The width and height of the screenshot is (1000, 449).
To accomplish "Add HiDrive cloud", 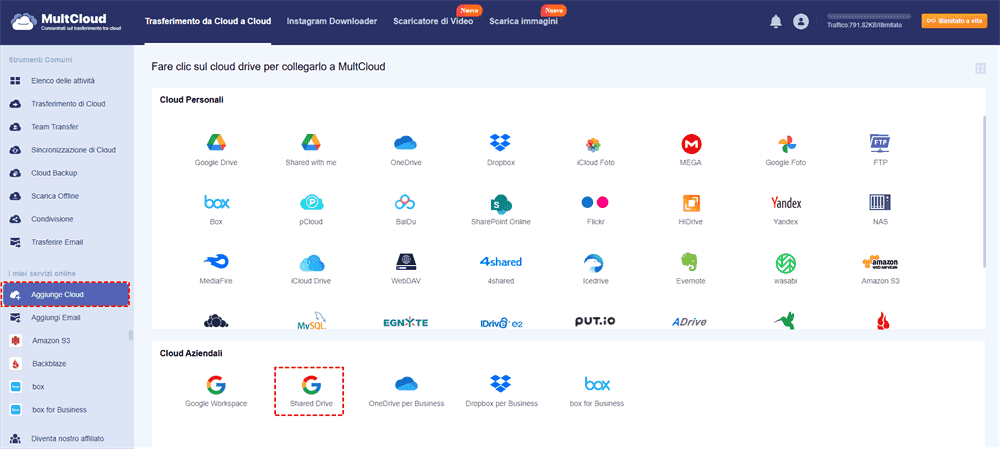I will tap(691, 210).
